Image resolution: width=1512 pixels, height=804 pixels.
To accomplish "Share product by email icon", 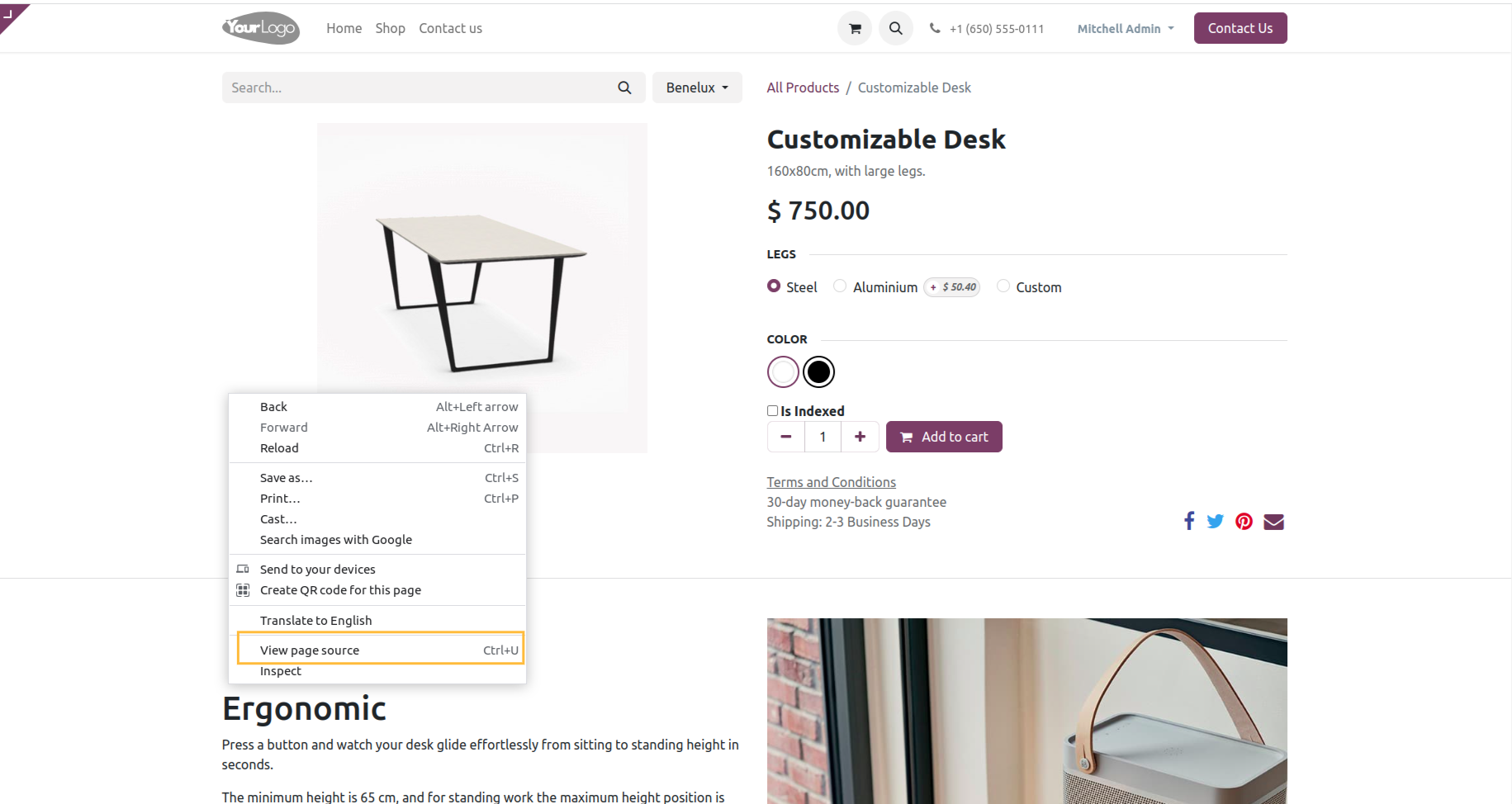I will click(1273, 521).
